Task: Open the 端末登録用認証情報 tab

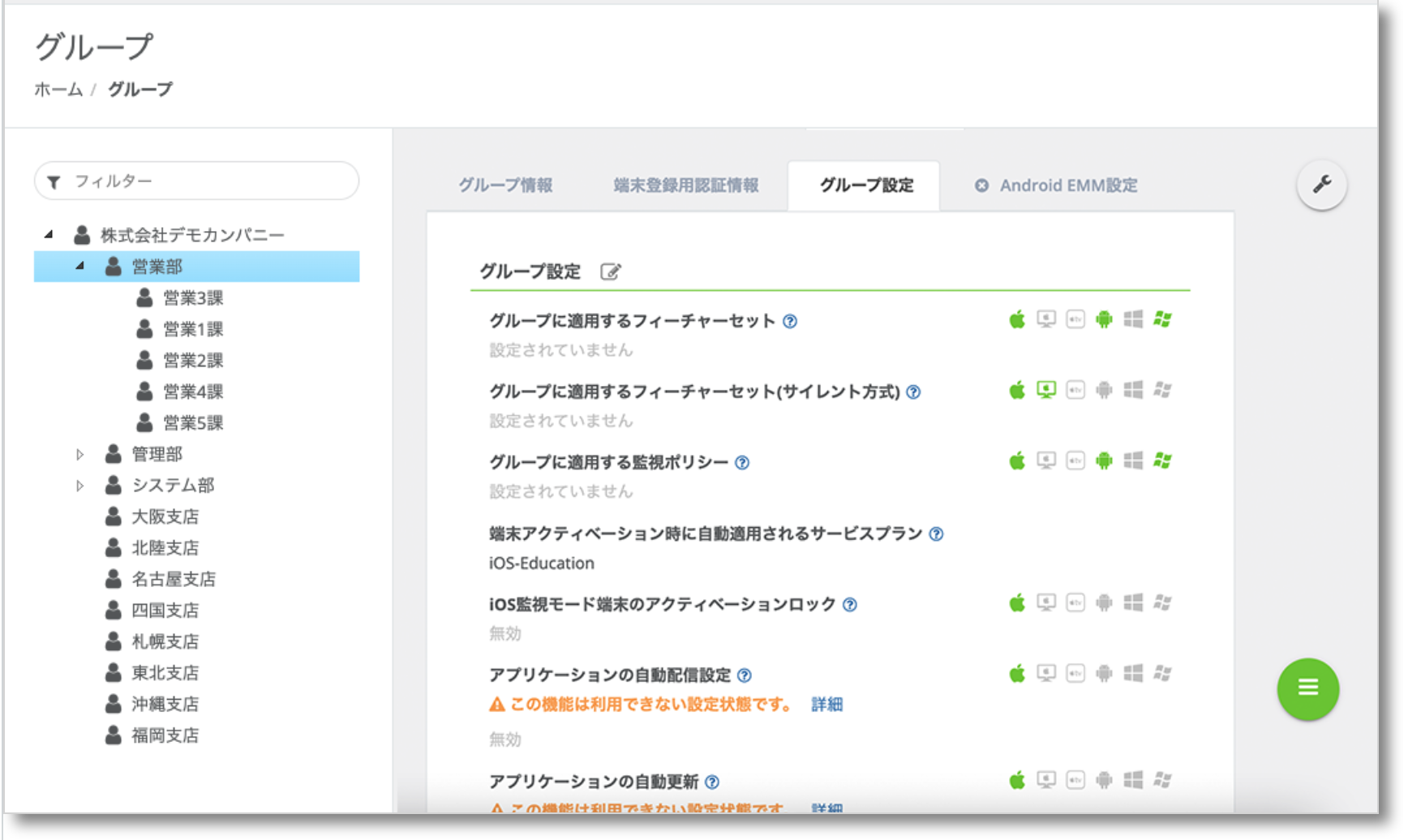Action: (x=686, y=186)
